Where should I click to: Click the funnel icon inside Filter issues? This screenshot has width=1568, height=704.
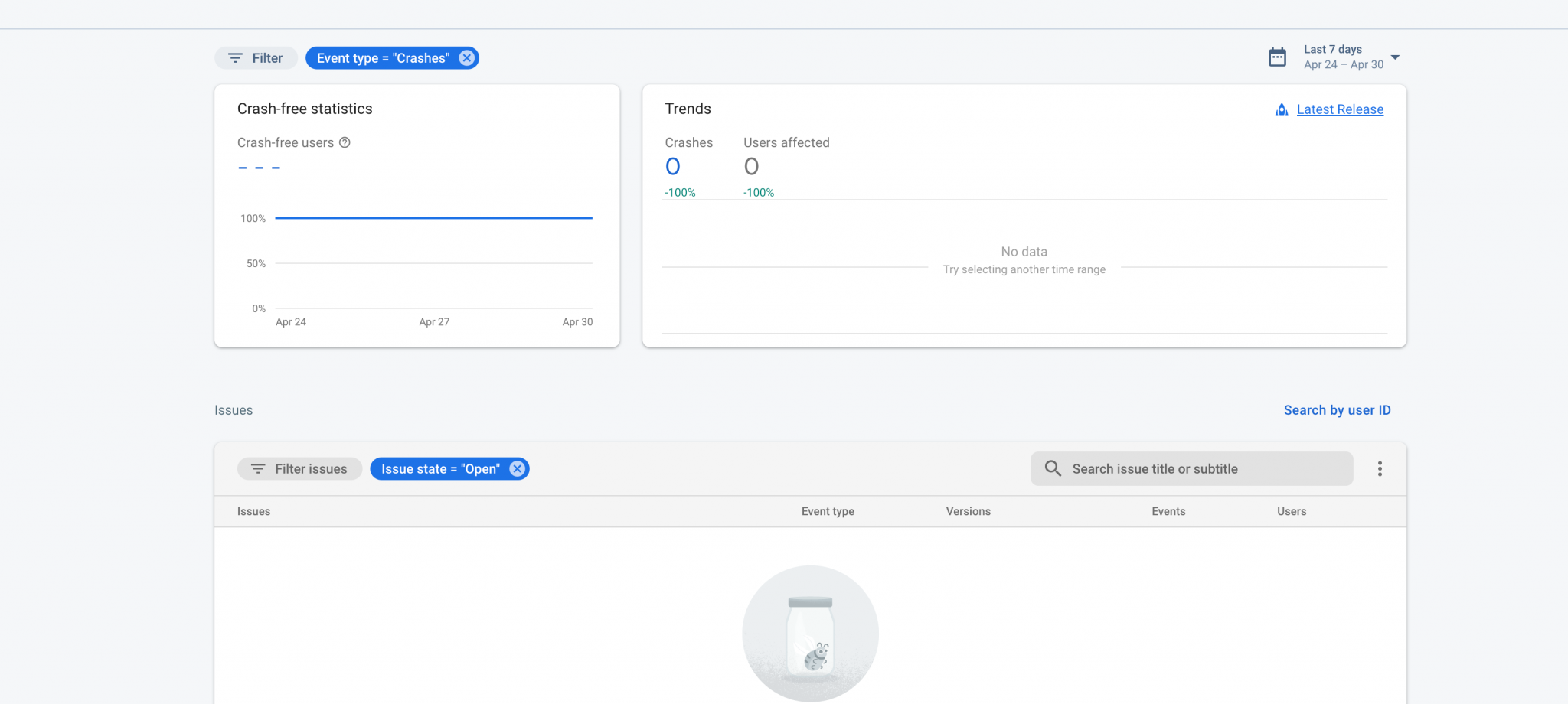coord(259,468)
